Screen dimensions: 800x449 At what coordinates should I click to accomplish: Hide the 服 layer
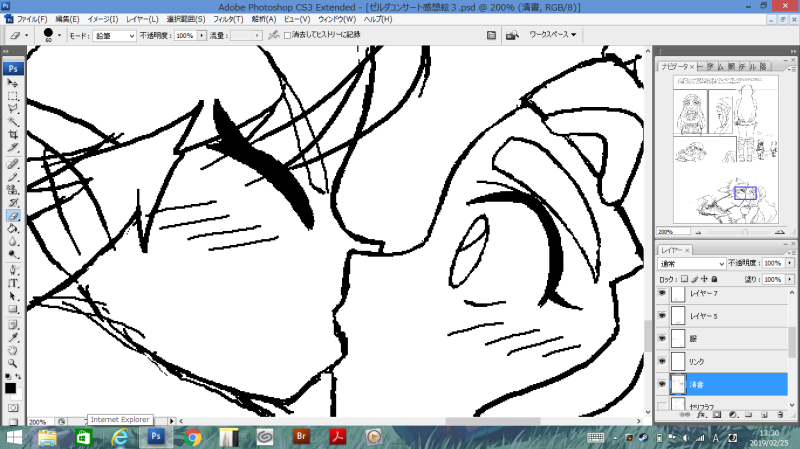[662, 338]
